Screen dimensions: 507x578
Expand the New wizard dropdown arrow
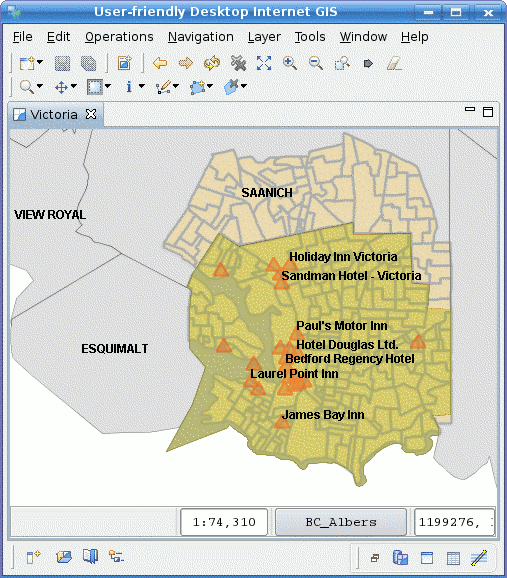40,62
